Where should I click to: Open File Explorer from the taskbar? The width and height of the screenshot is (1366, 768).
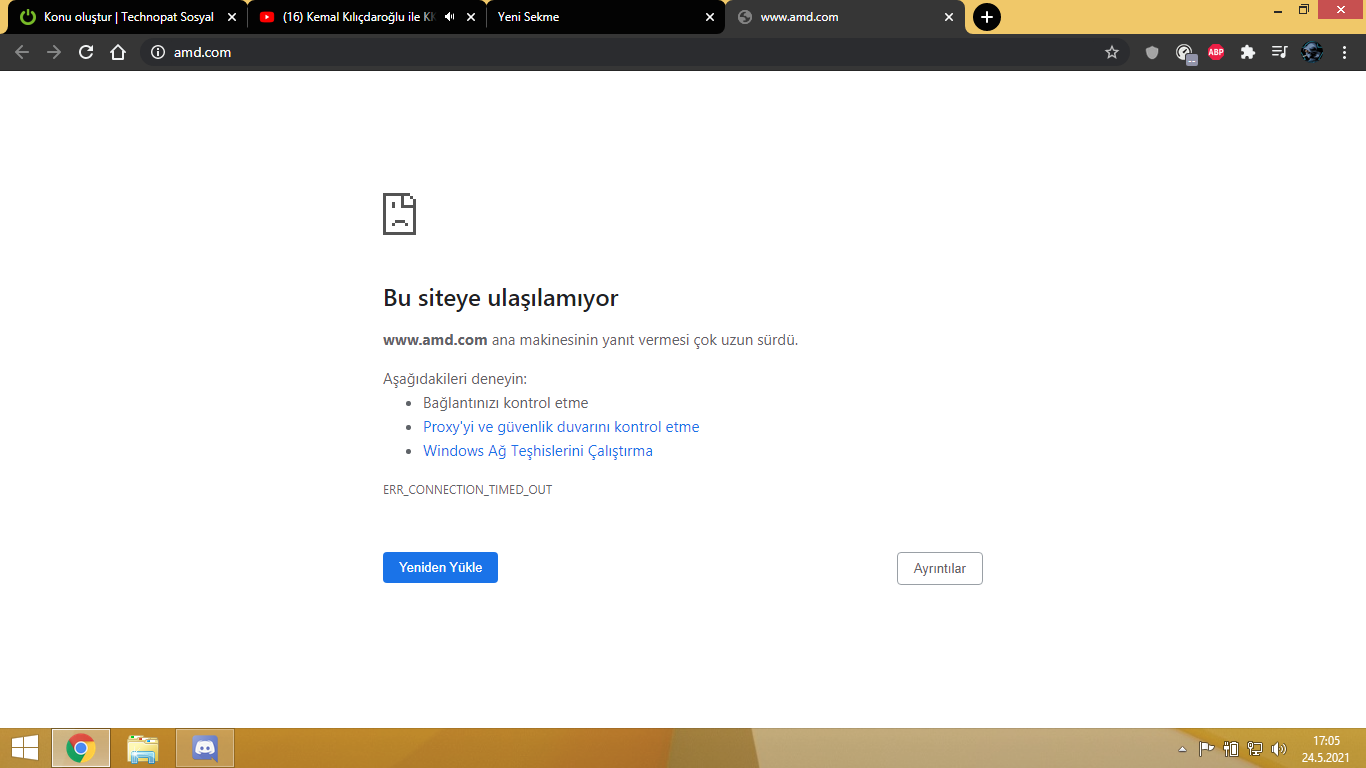click(143, 748)
